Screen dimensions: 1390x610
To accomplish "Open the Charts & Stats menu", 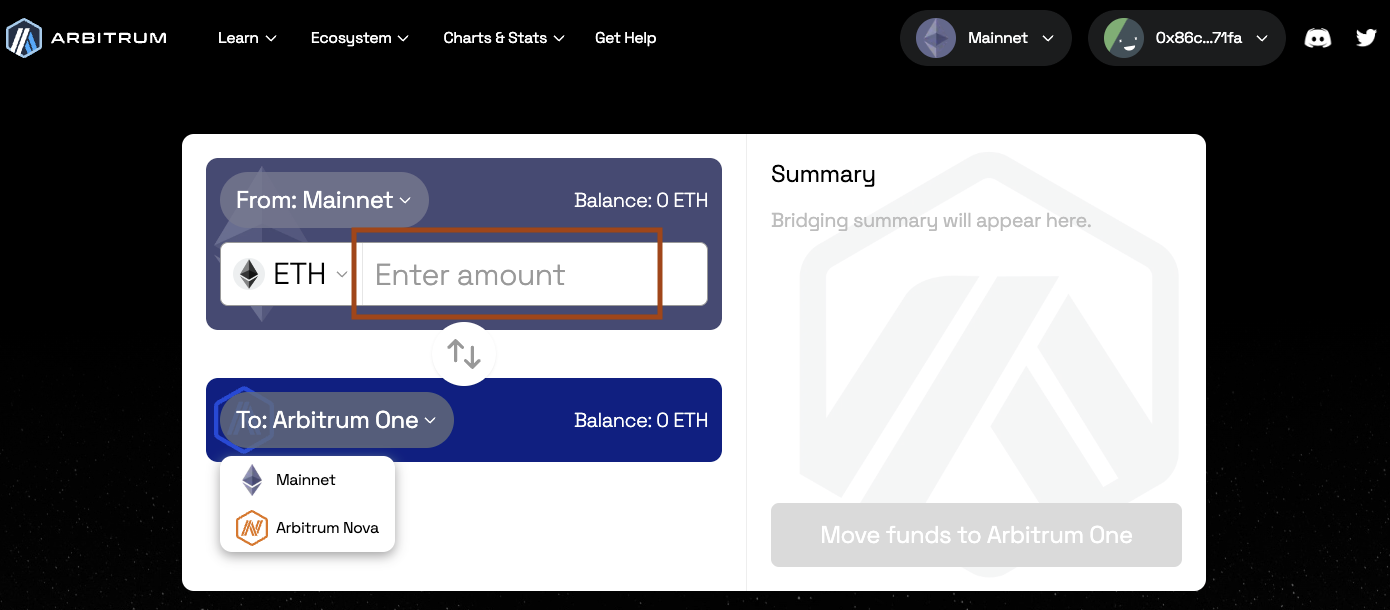I will [x=503, y=37].
